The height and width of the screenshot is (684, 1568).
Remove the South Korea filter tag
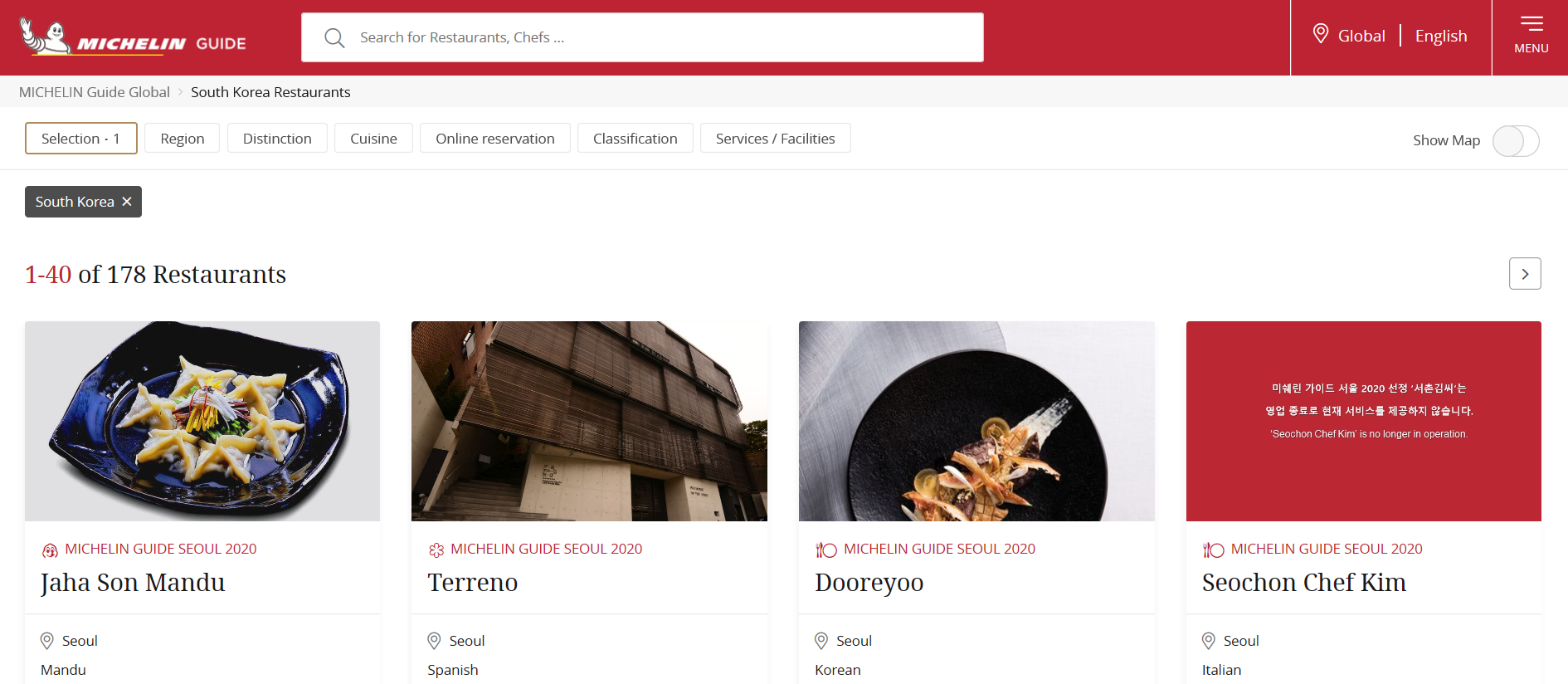tap(127, 202)
